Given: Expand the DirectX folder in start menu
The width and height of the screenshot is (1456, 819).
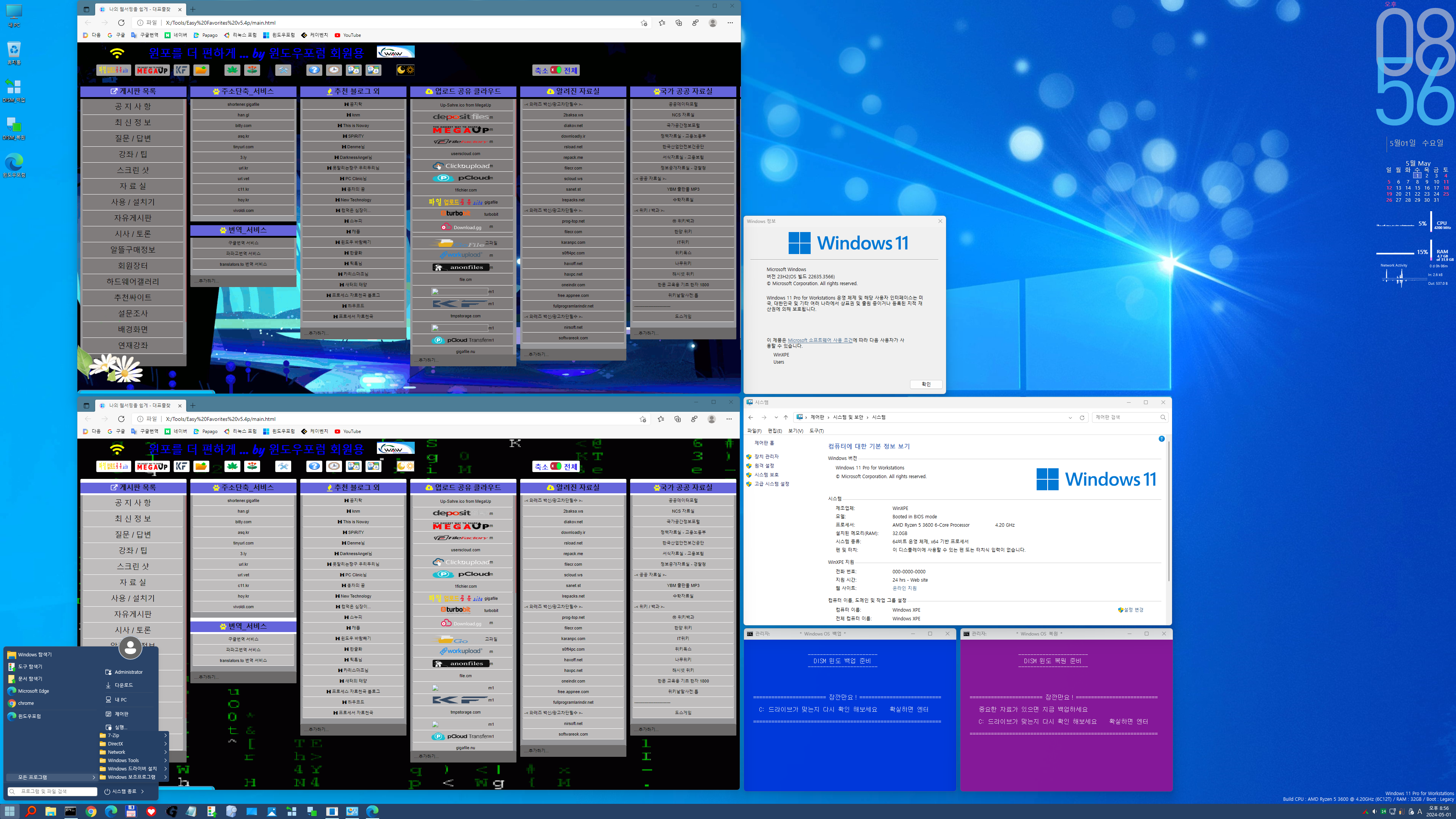Looking at the screenshot, I should pos(133,744).
